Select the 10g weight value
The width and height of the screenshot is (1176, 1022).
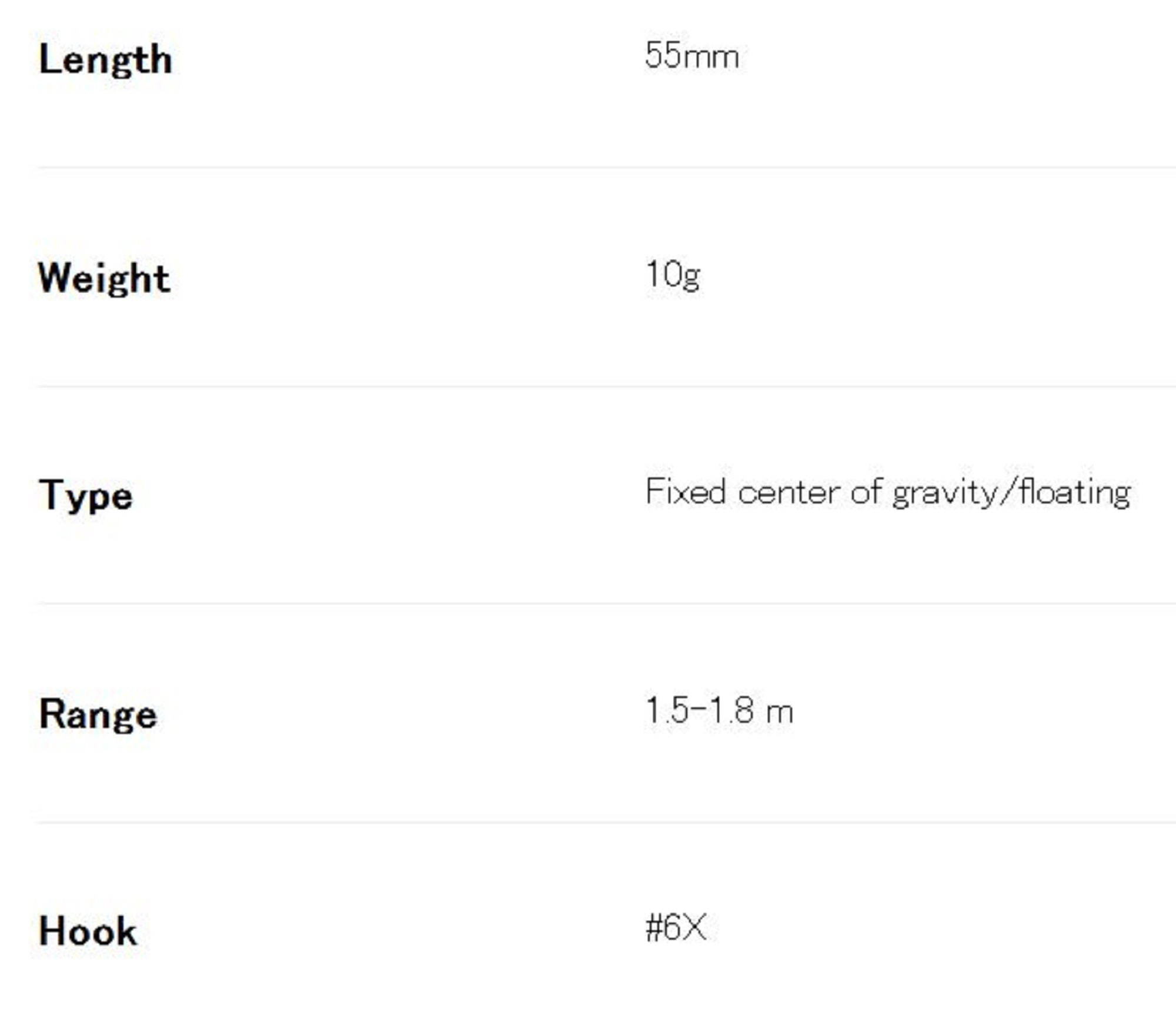coord(673,275)
